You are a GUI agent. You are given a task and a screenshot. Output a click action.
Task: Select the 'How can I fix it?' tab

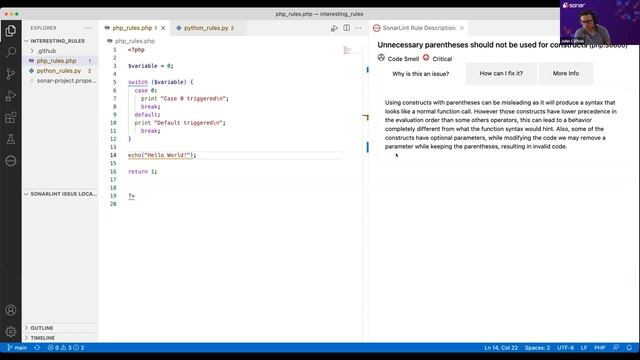point(501,73)
